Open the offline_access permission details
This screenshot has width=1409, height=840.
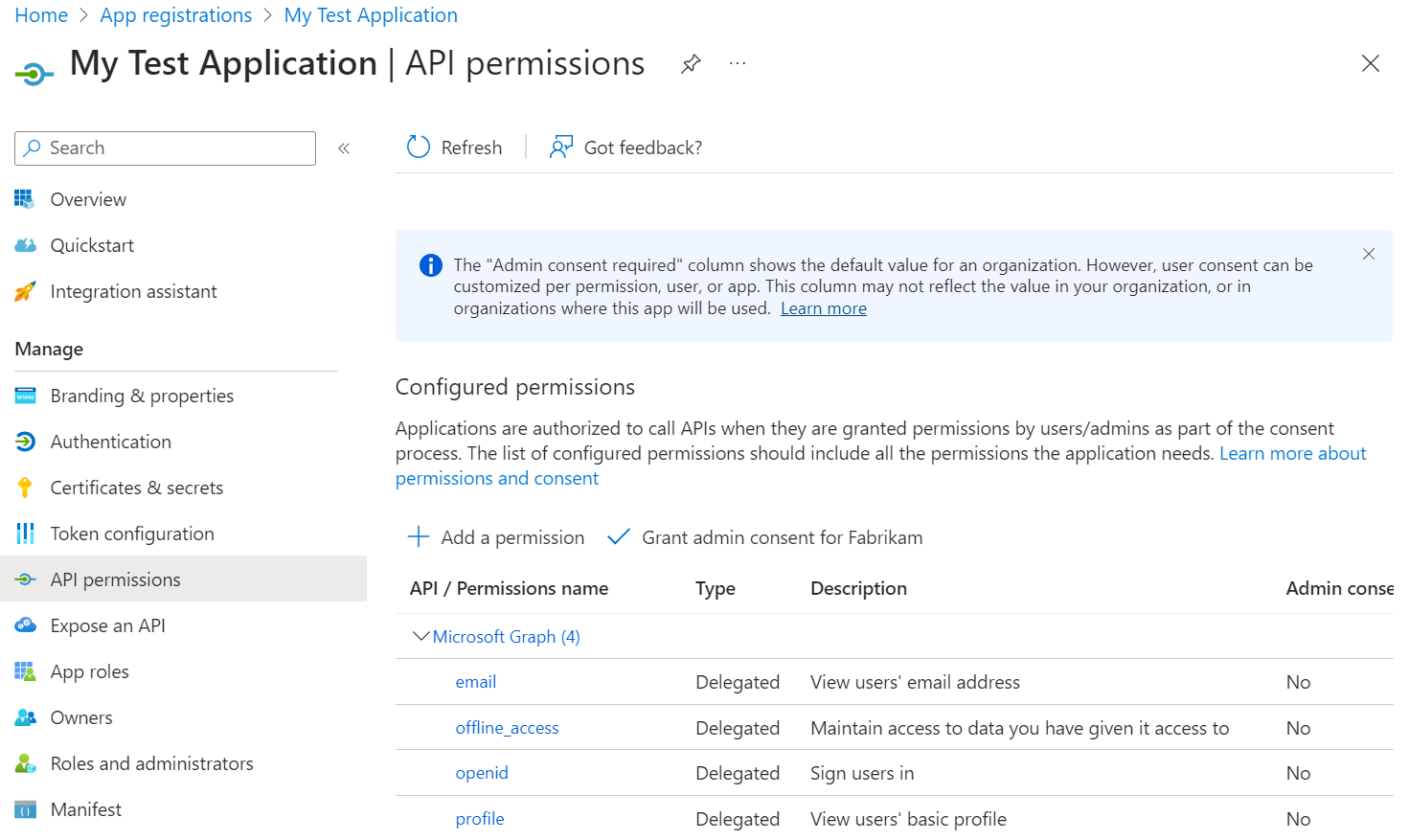pos(507,728)
